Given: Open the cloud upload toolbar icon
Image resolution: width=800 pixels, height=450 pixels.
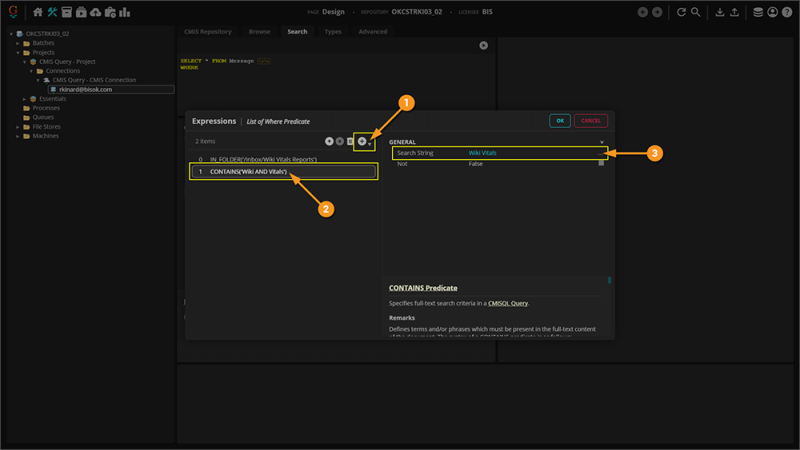Looking at the screenshot, I should click(x=95, y=12).
